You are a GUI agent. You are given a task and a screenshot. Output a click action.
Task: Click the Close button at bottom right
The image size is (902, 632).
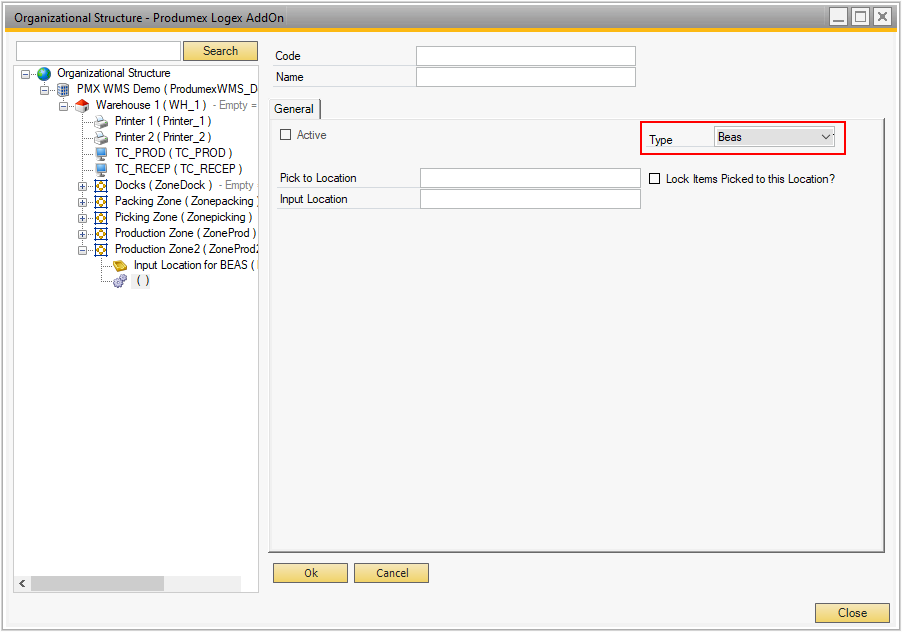point(852,612)
